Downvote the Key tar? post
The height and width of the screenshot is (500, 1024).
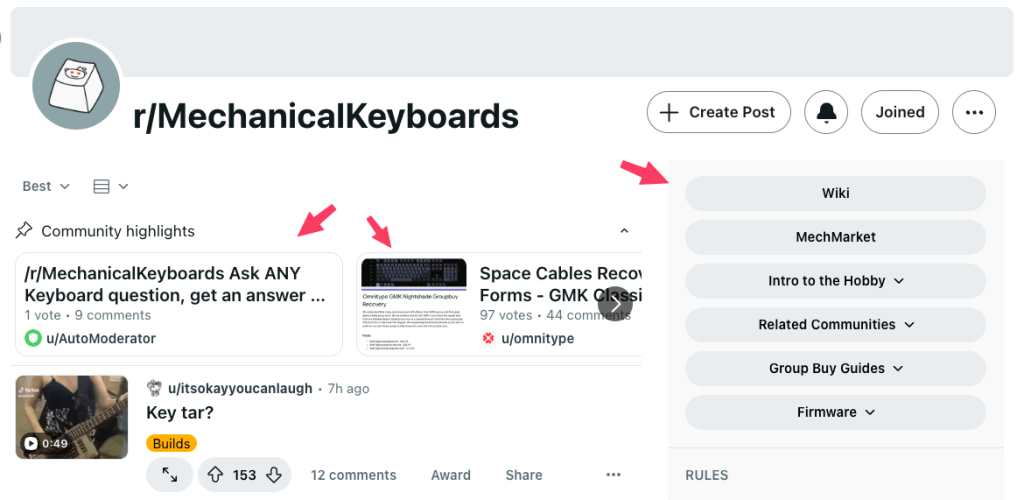(x=274, y=475)
